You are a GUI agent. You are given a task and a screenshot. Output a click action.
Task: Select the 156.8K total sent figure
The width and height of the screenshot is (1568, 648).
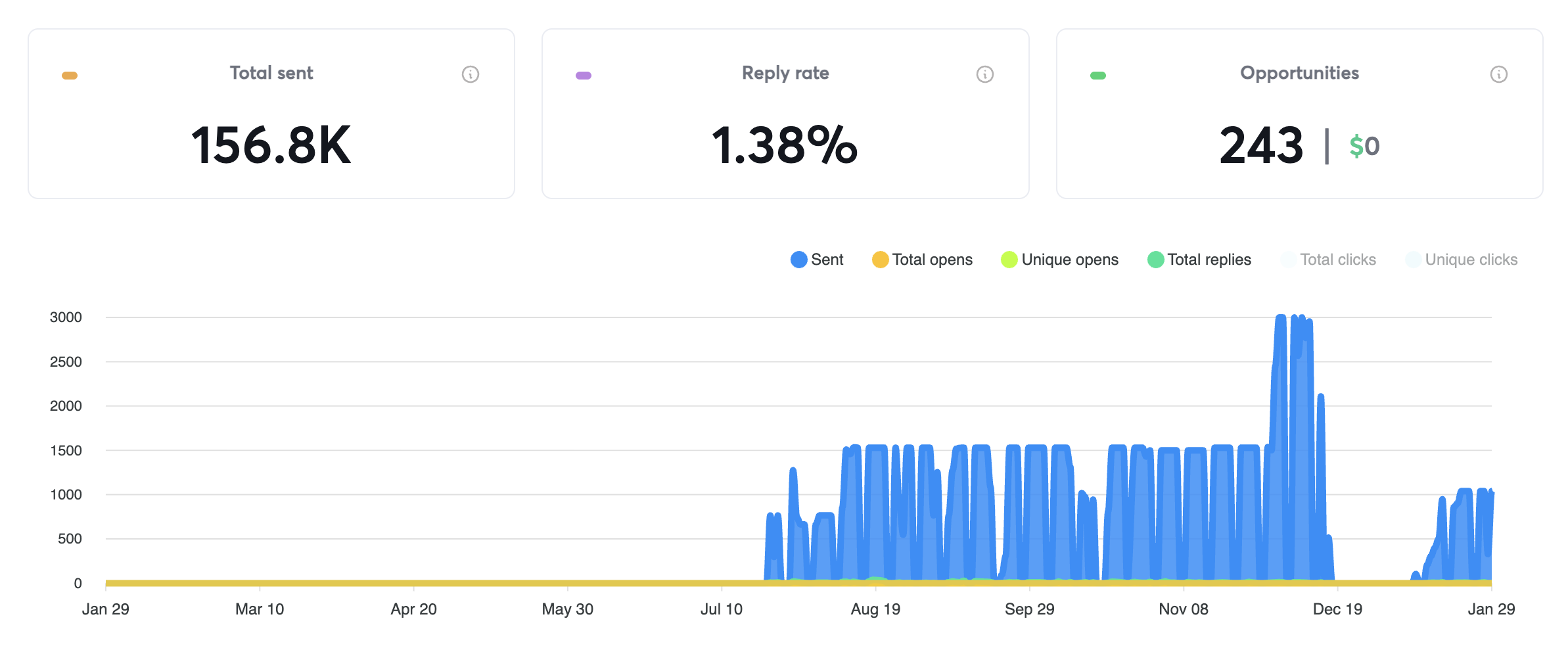tap(270, 146)
